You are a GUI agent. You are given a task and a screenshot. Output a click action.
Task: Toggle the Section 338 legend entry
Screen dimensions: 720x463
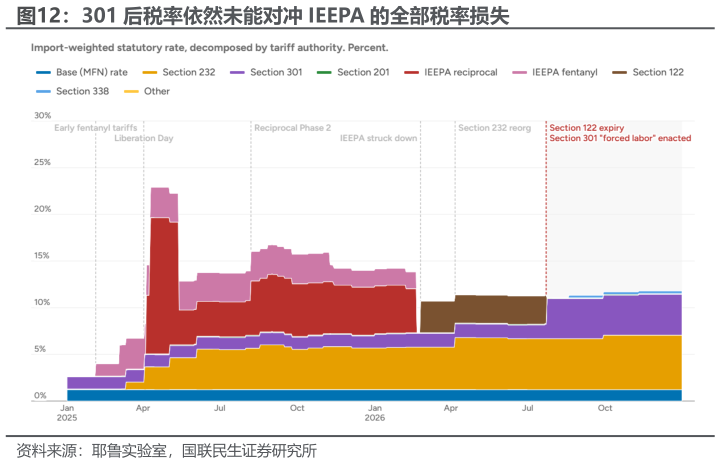click(x=73, y=91)
